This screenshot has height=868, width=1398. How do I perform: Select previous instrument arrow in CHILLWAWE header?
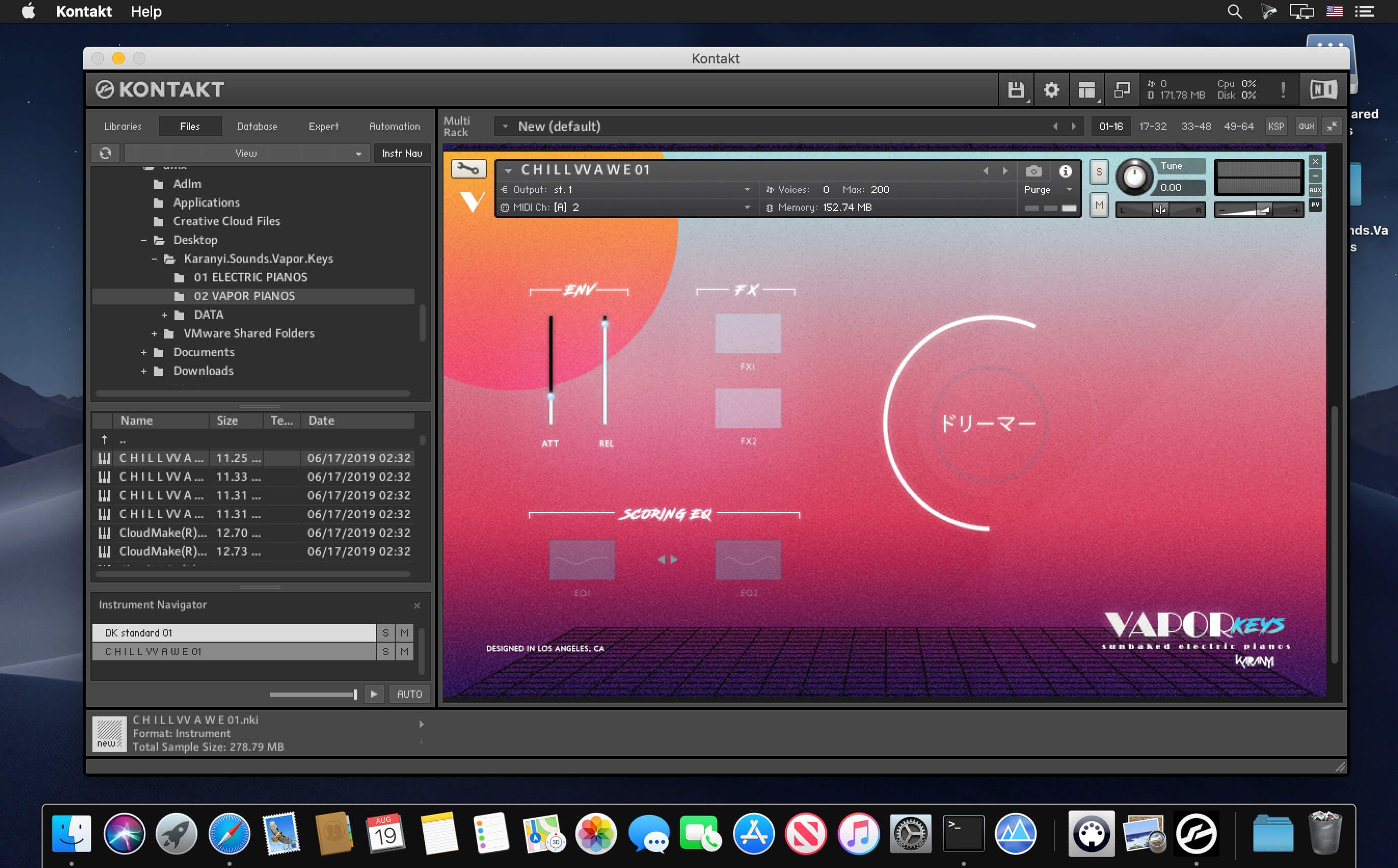(986, 171)
